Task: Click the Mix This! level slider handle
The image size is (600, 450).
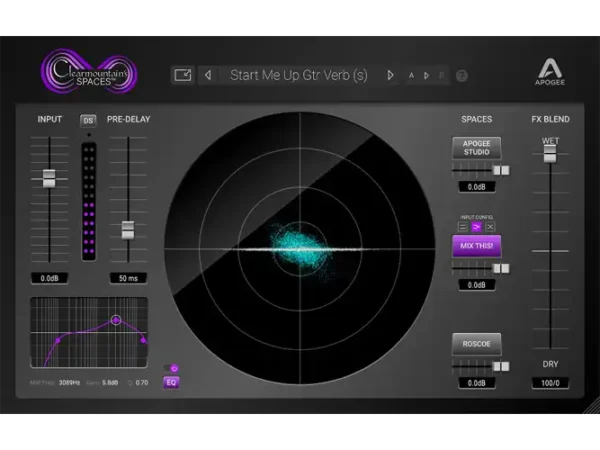Action: (x=501, y=268)
